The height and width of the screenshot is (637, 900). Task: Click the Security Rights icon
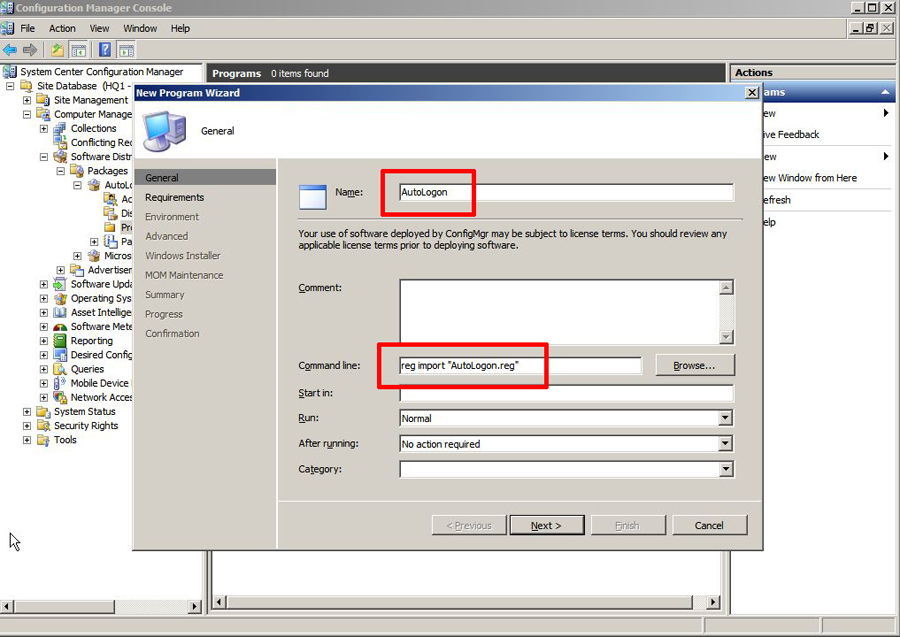point(43,426)
